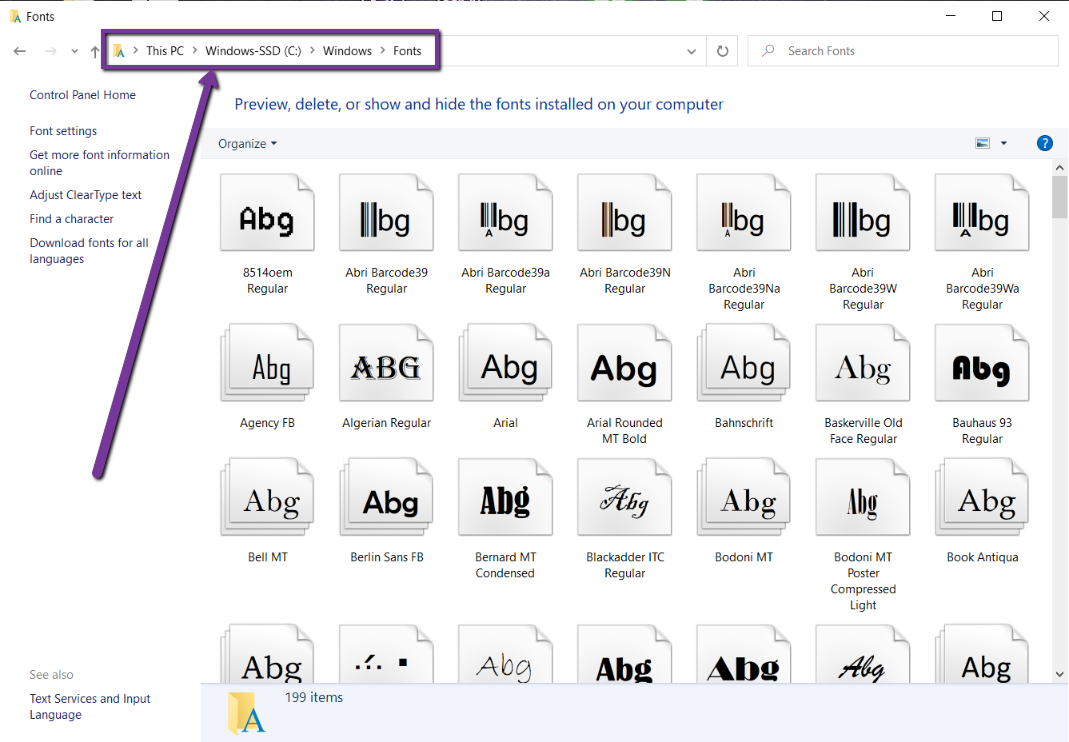Open the Organize dropdown menu
Screen dimensions: 1069x742
[x=247, y=143]
